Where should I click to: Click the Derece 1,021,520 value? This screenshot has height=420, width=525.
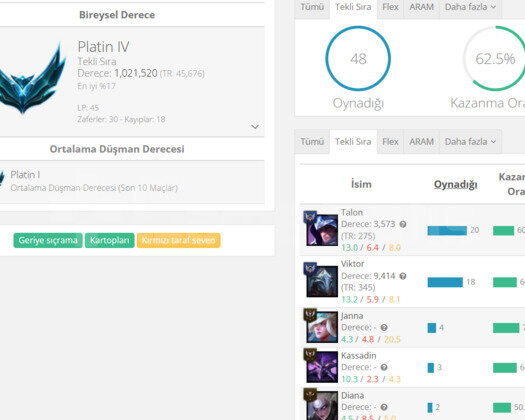click(x=136, y=73)
